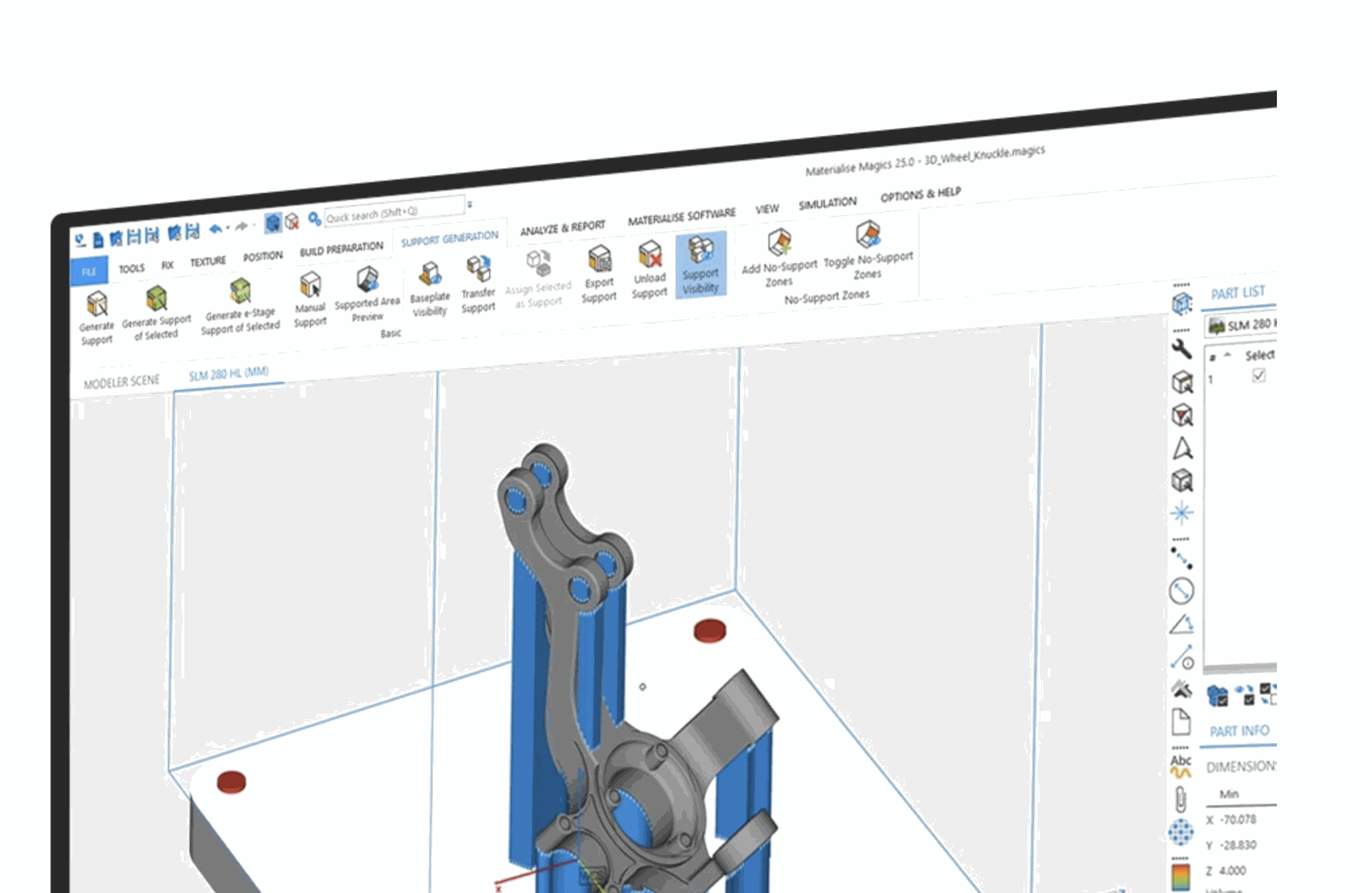1372x893 pixels.
Task: Open the Build Preparation ribbon tab
Action: click(x=341, y=248)
